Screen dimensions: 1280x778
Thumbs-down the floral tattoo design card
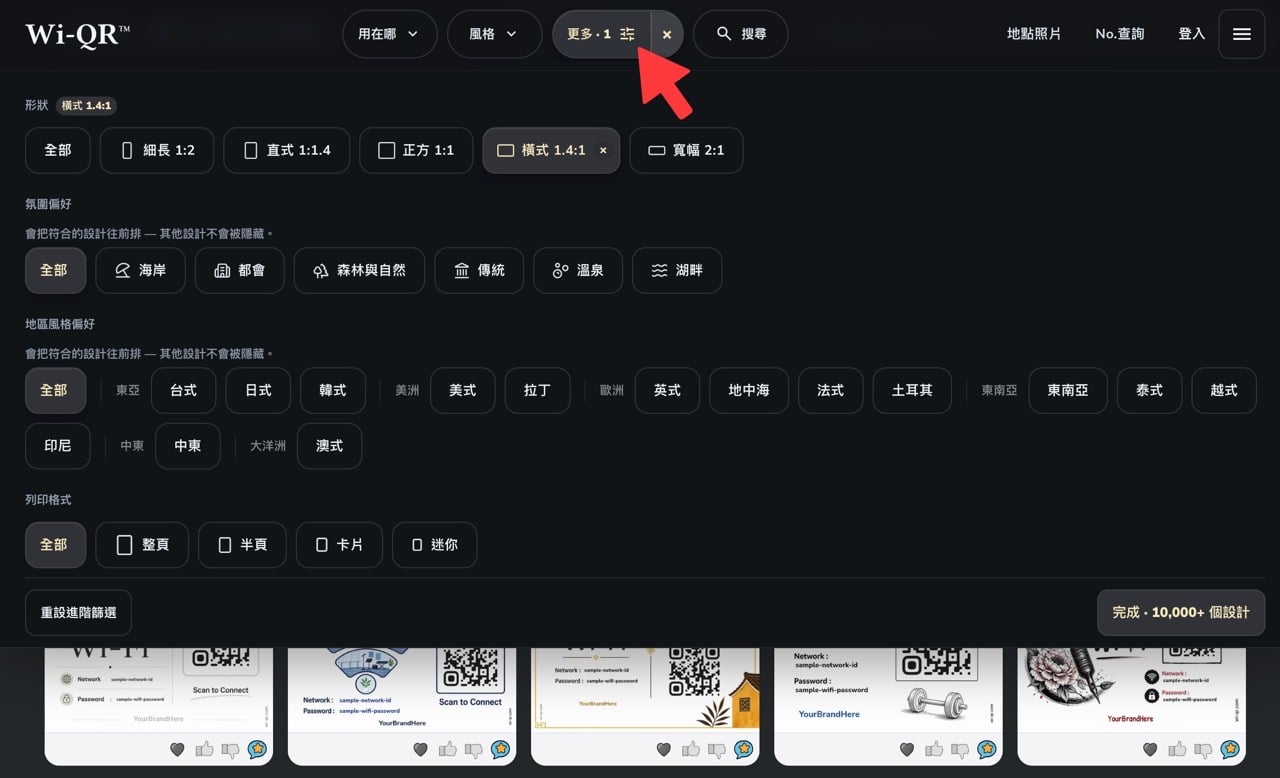coord(1202,749)
